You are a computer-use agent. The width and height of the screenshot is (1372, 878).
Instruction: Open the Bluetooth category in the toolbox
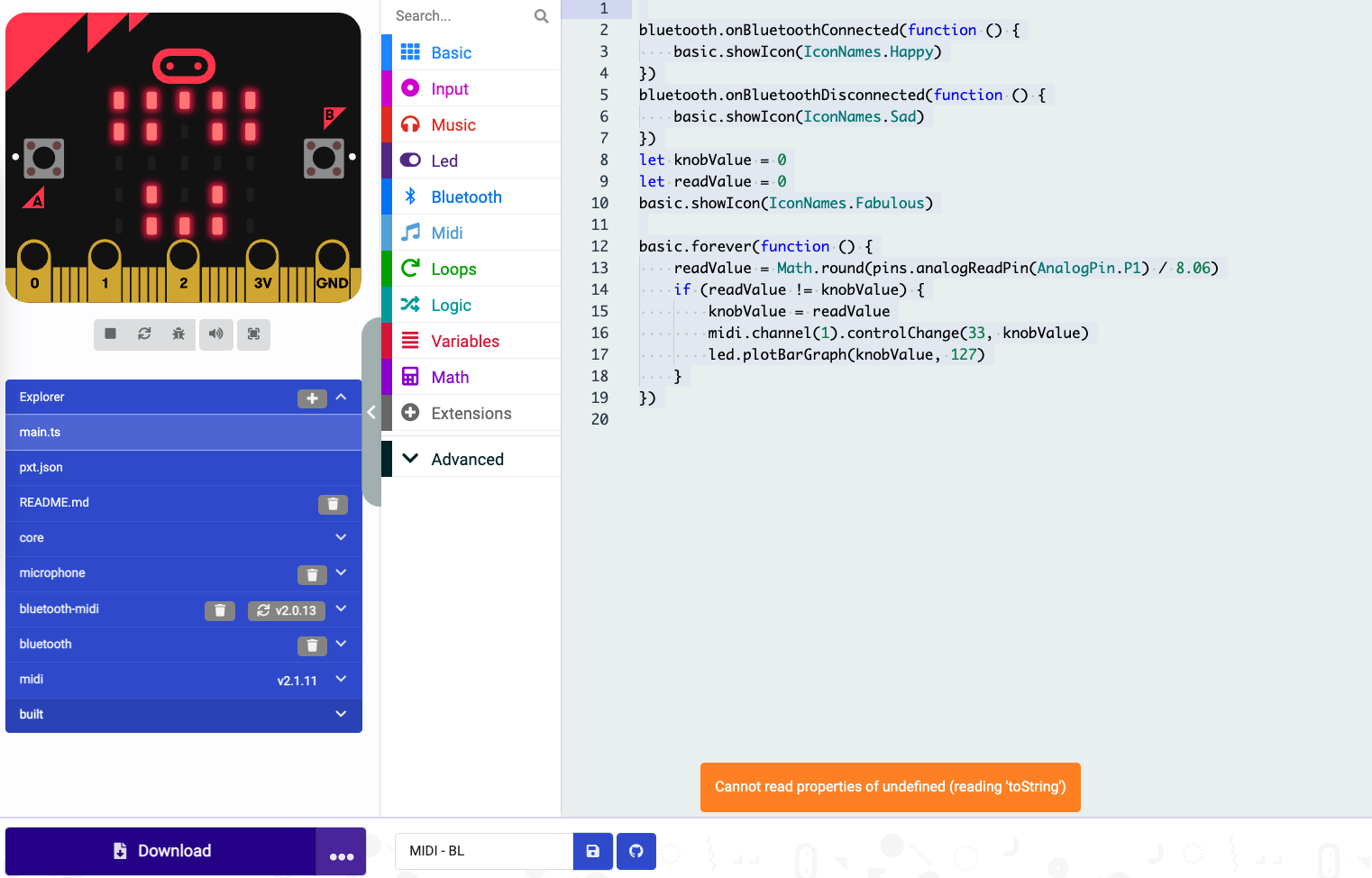point(466,196)
